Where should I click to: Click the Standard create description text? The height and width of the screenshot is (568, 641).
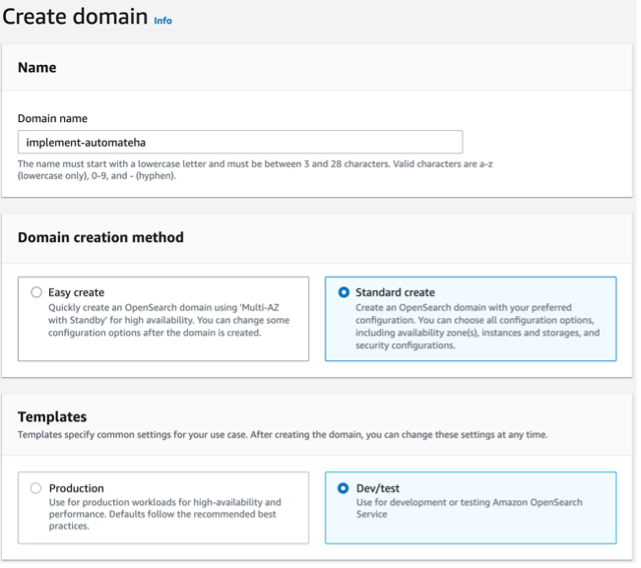tap(477, 326)
